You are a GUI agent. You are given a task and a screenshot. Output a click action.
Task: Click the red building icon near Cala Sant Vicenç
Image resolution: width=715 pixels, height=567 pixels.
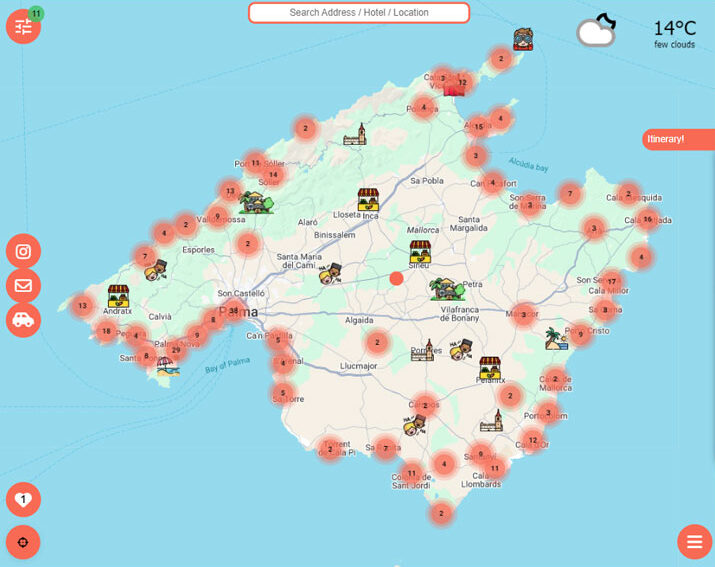coord(454,89)
